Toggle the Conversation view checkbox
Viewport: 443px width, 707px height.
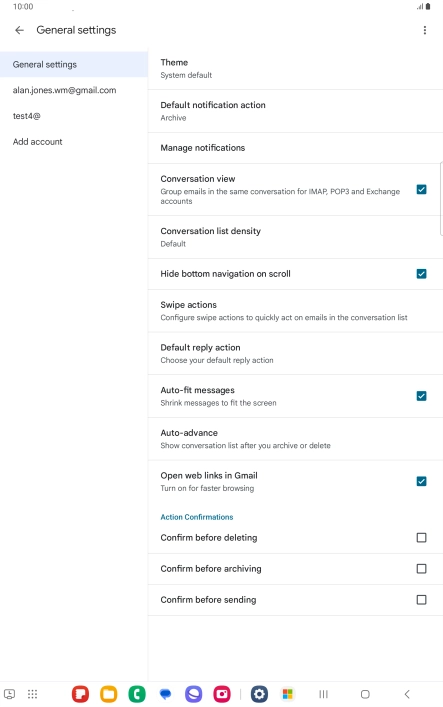pos(421,189)
